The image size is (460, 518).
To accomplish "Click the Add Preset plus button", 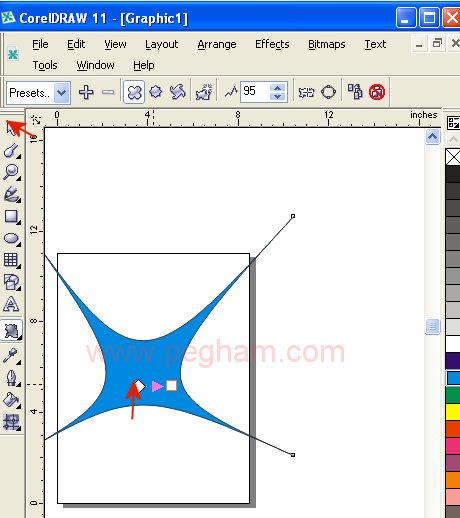I will click(86, 92).
